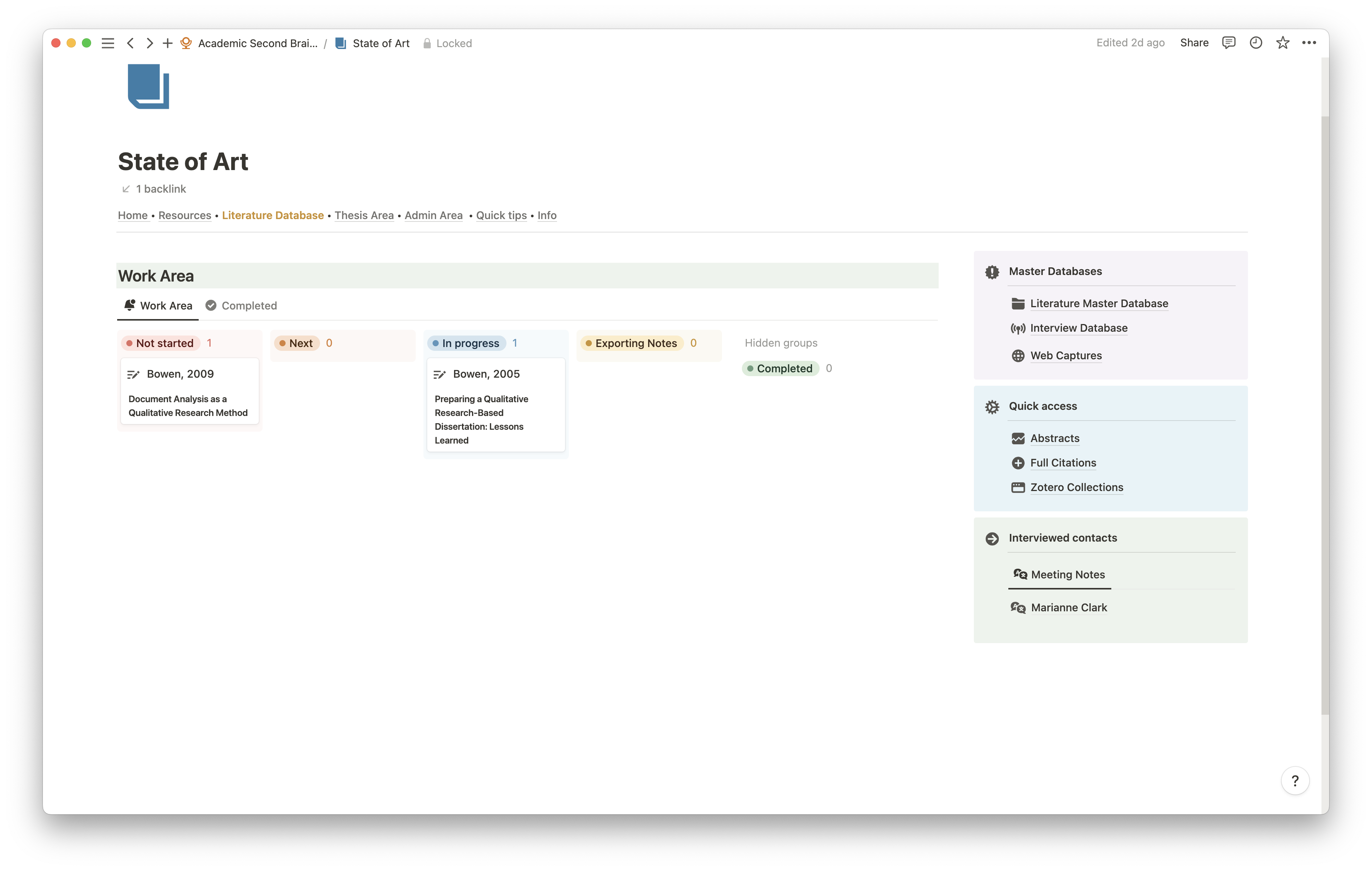This screenshot has width=1372, height=871.
Task: Open Literature Database link
Action: coord(273,216)
